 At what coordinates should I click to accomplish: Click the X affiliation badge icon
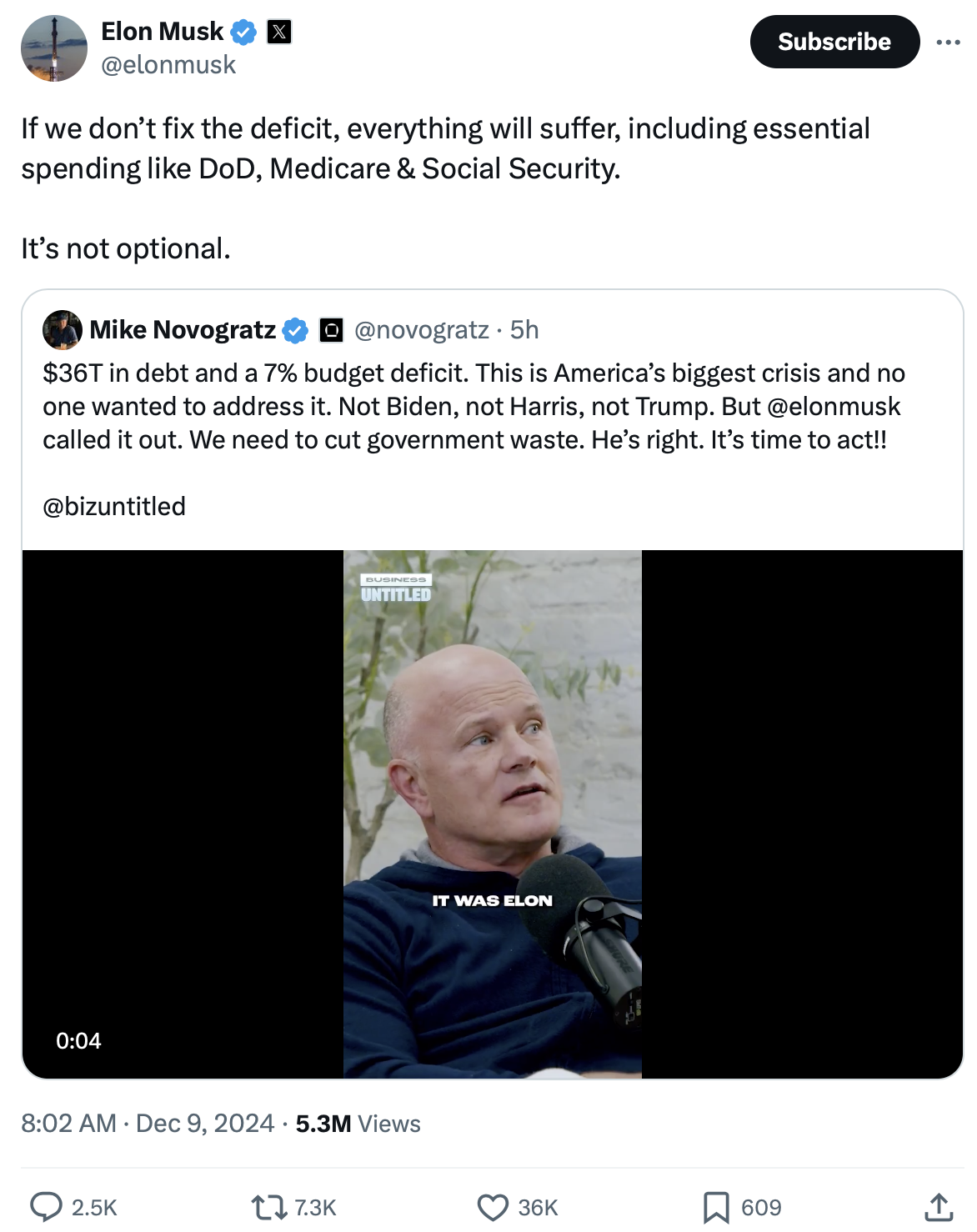click(x=279, y=33)
